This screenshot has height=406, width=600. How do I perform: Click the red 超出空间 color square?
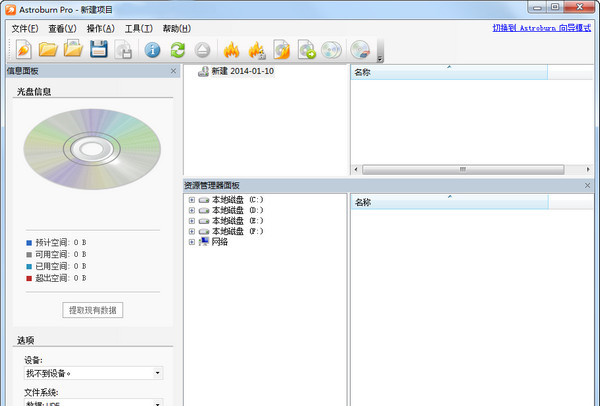29,278
